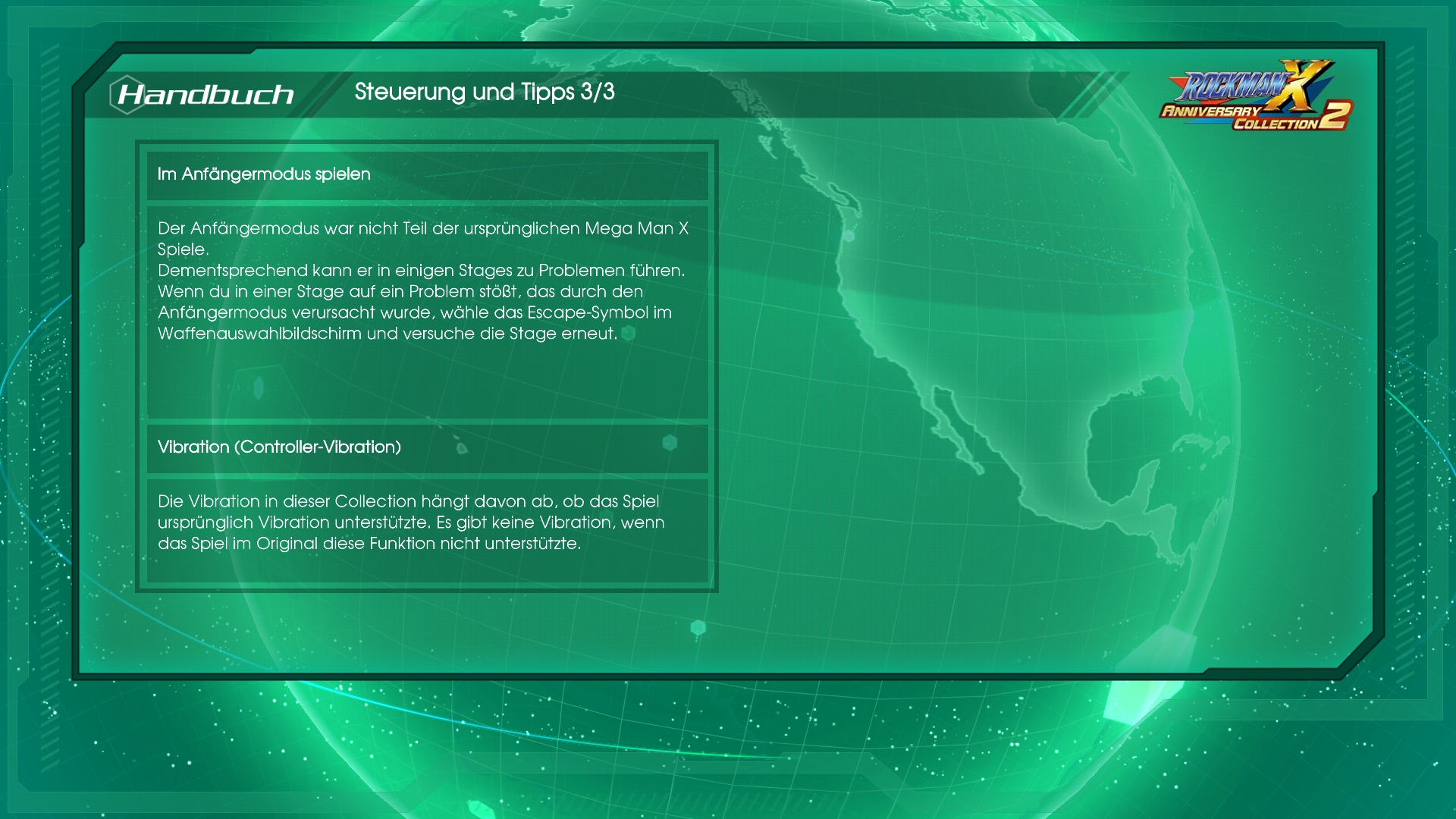Click the Vibration description paragraph
Viewport: 1456px width, 819px height.
click(409, 522)
